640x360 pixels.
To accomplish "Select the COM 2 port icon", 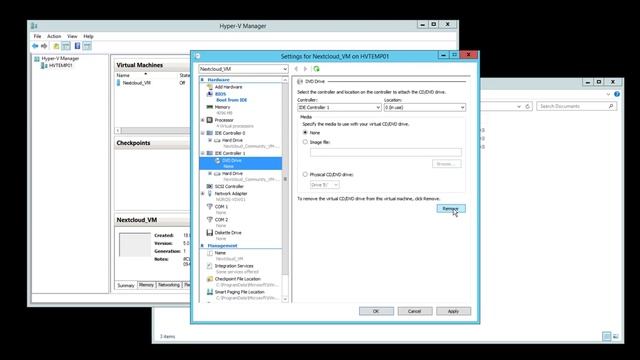I will click(x=210, y=220).
